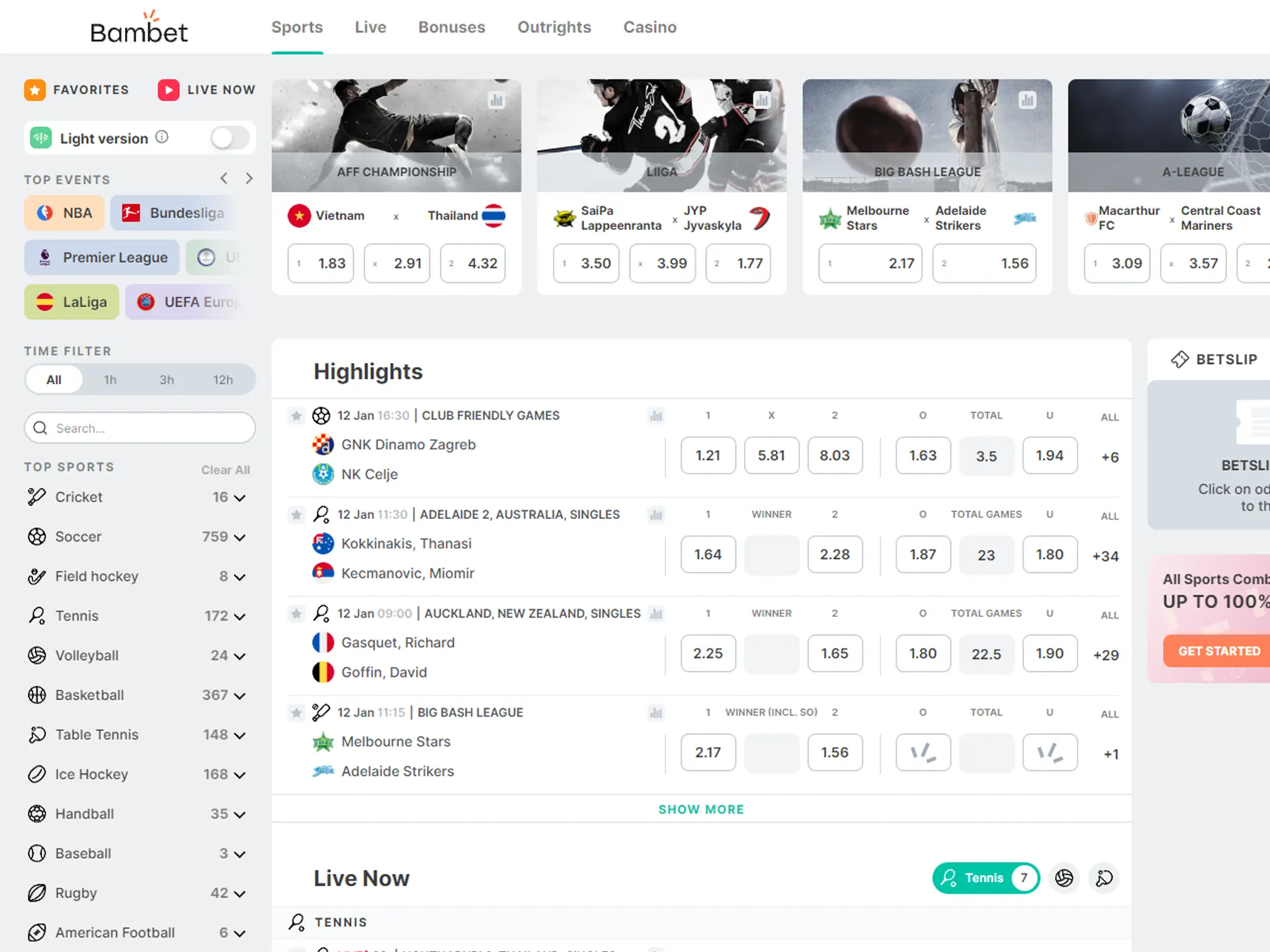Open stats icon for Auckland singles match
This screenshot has width=1270, height=952.
coord(656,614)
